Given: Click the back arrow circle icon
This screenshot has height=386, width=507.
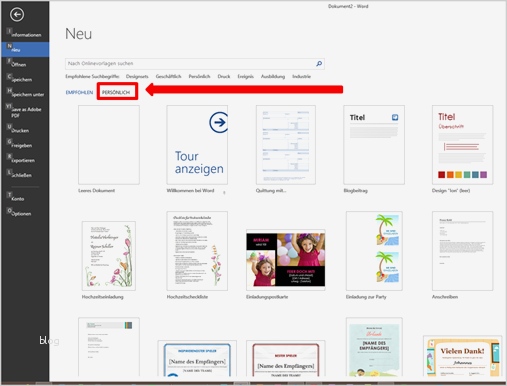Looking at the screenshot, I should (x=17, y=14).
